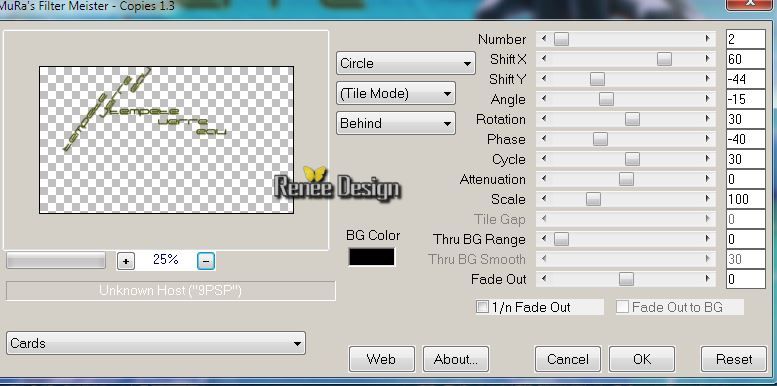Viewport: 777px width, 386px height.
Task: Open the About... dialog button
Action: [455, 359]
